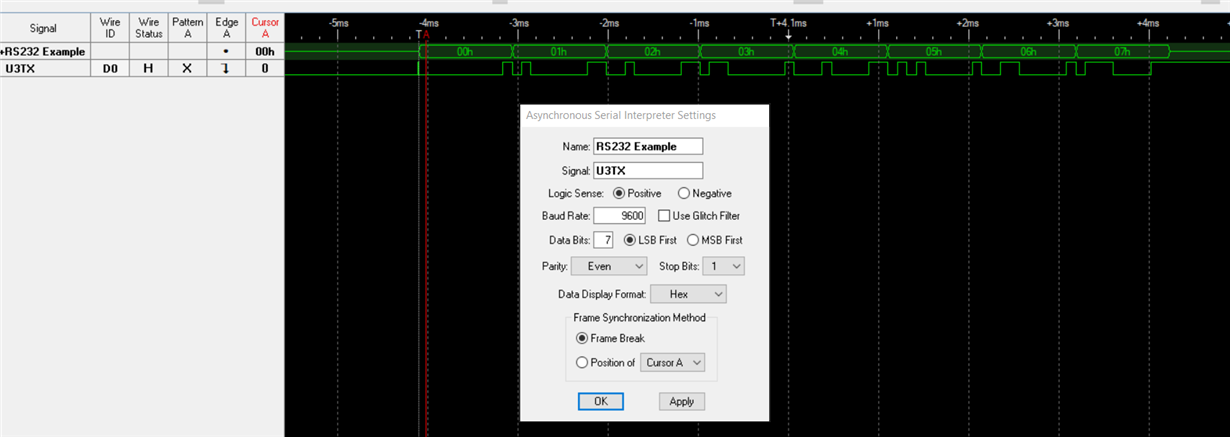
Task: Select Frame Break synchronization method
Action: (x=582, y=338)
